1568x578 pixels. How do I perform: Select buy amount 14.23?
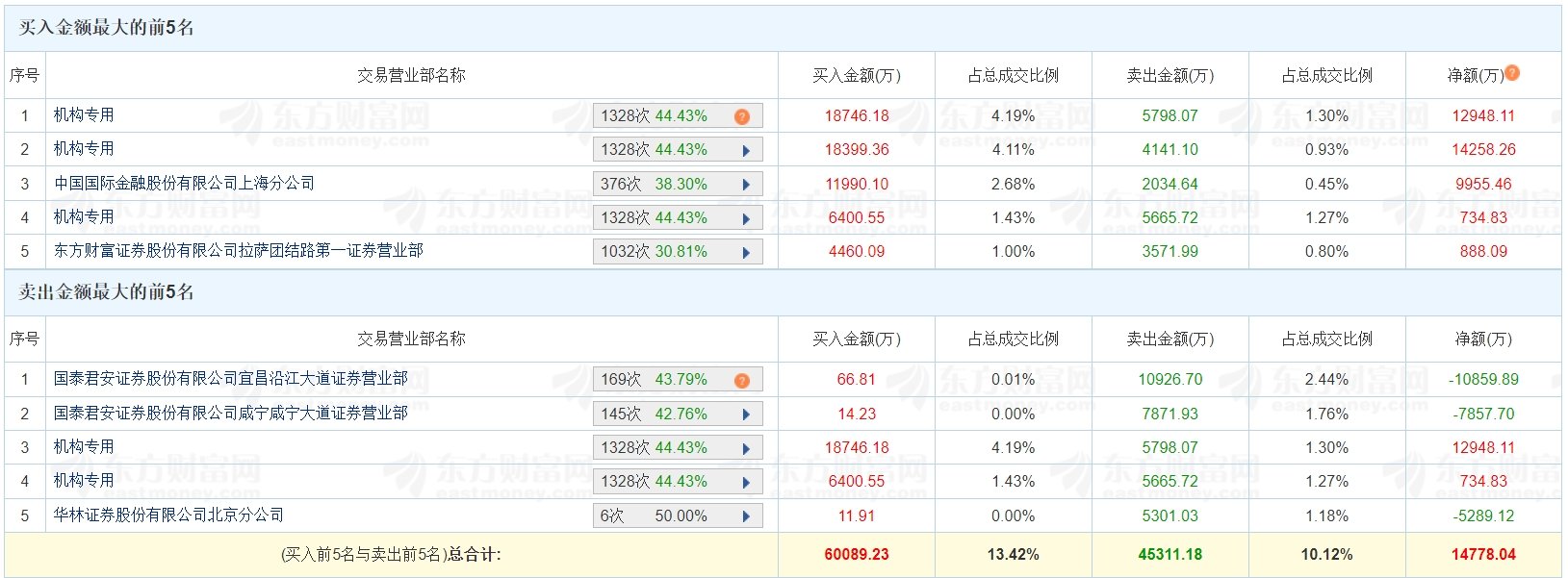pos(857,414)
